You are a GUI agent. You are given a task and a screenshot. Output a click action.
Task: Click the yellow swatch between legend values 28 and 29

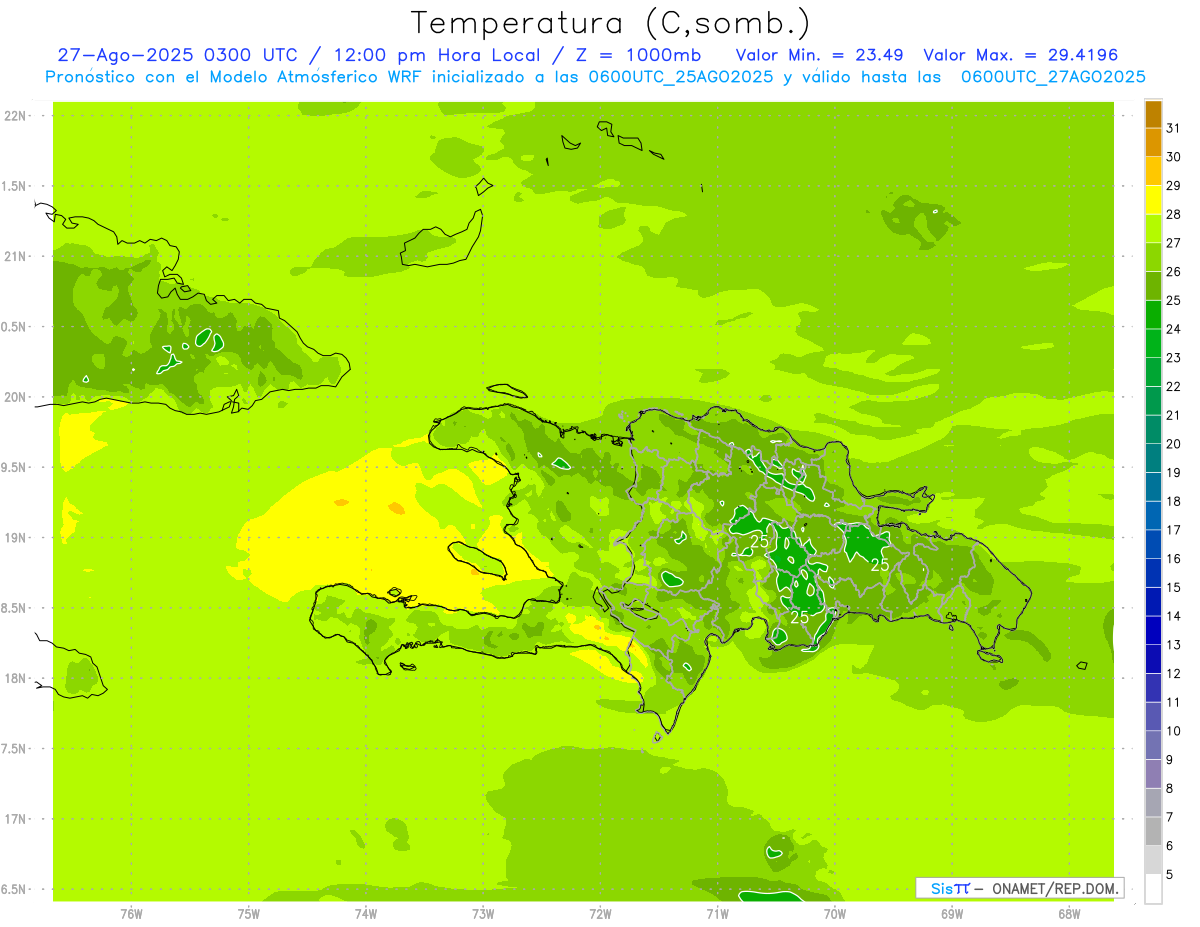1153,200
